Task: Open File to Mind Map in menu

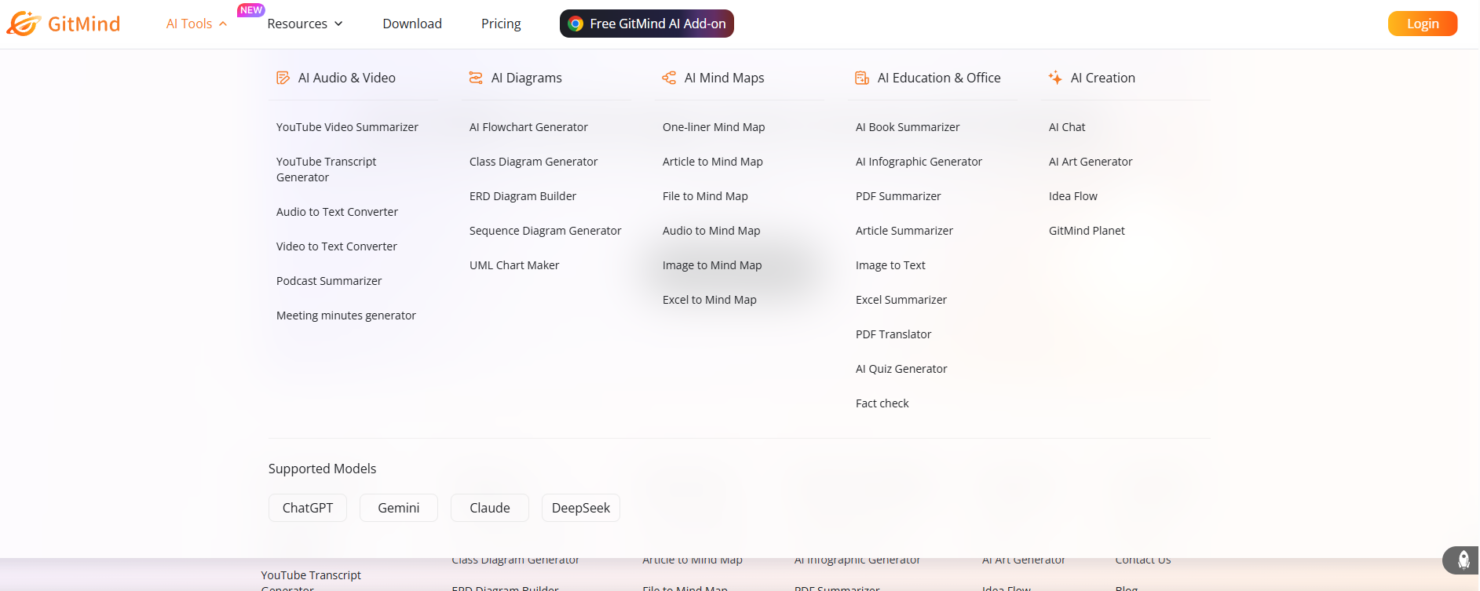Action: (705, 196)
